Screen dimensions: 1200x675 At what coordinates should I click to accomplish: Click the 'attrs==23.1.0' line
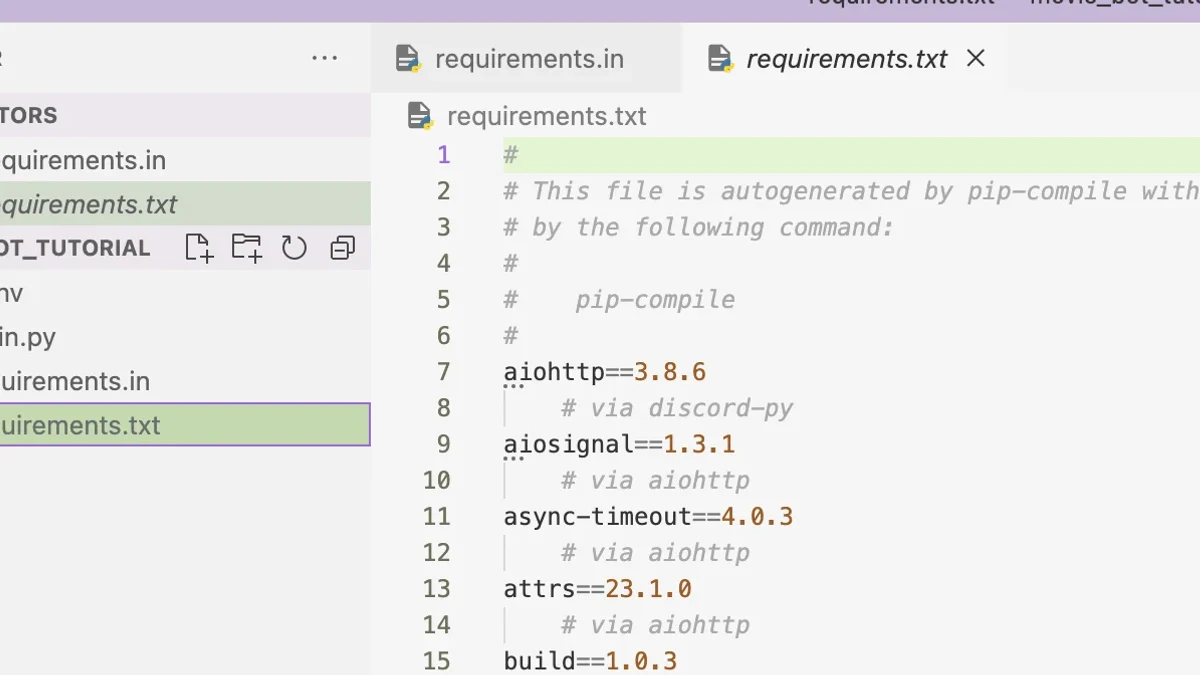(598, 588)
